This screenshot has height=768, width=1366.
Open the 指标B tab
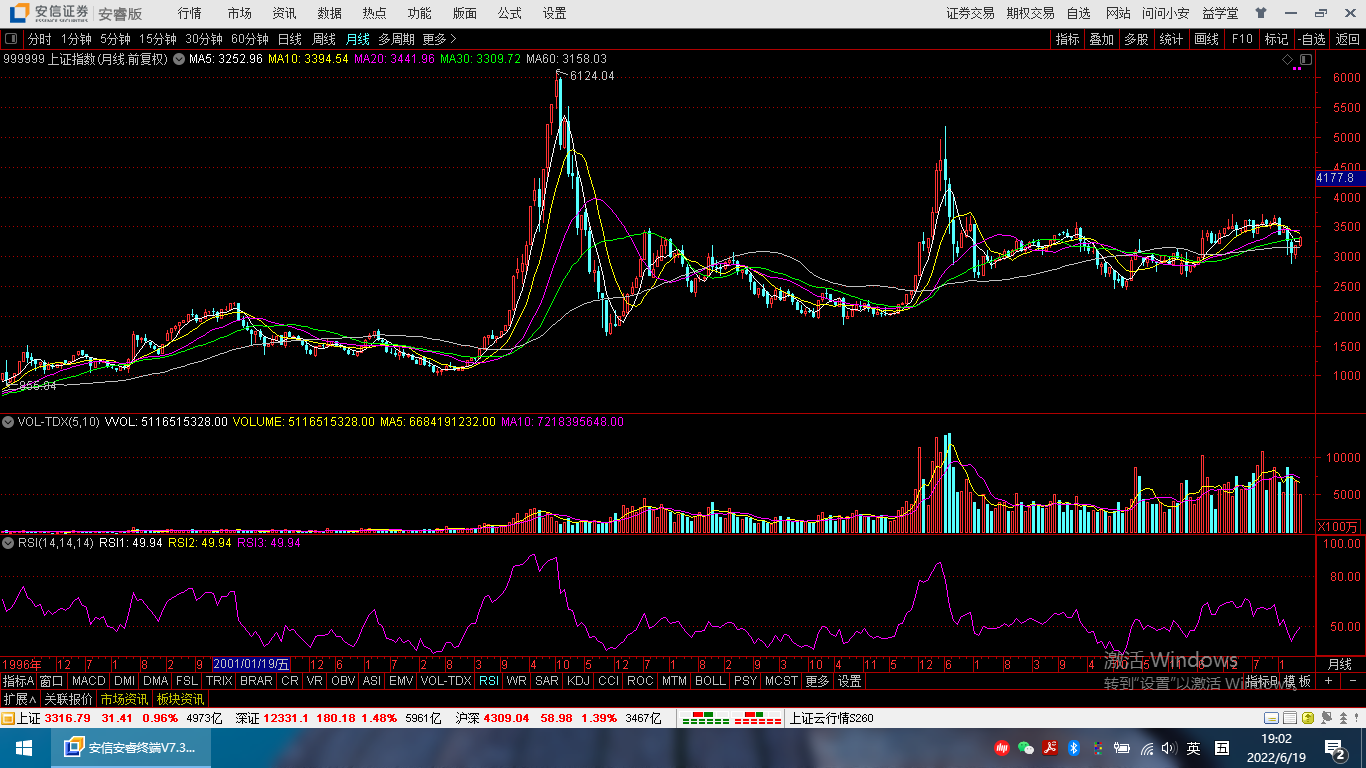[1262, 681]
